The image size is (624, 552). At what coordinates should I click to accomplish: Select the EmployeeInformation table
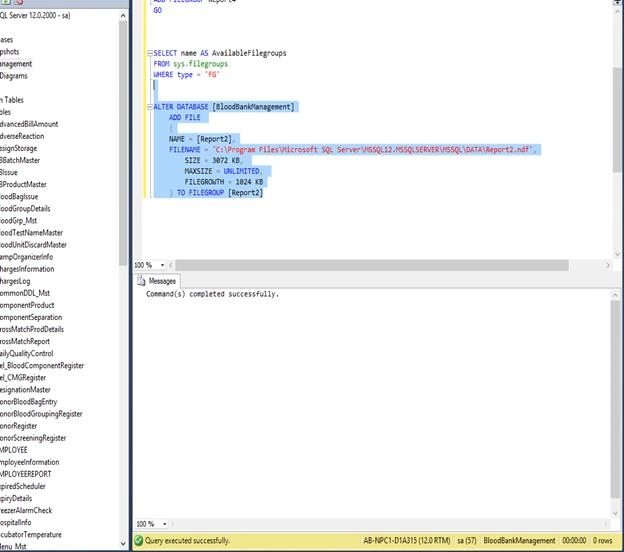[x=30, y=462]
